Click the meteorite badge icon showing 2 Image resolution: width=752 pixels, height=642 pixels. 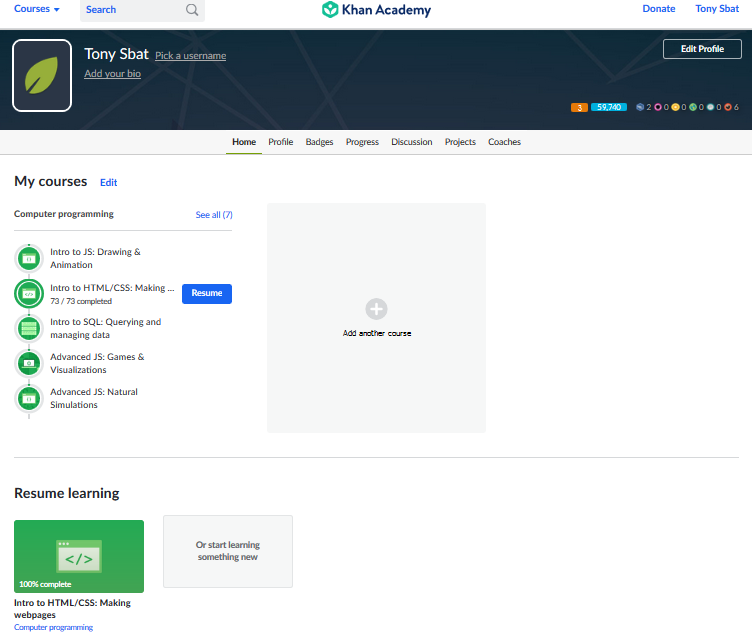click(x=640, y=107)
